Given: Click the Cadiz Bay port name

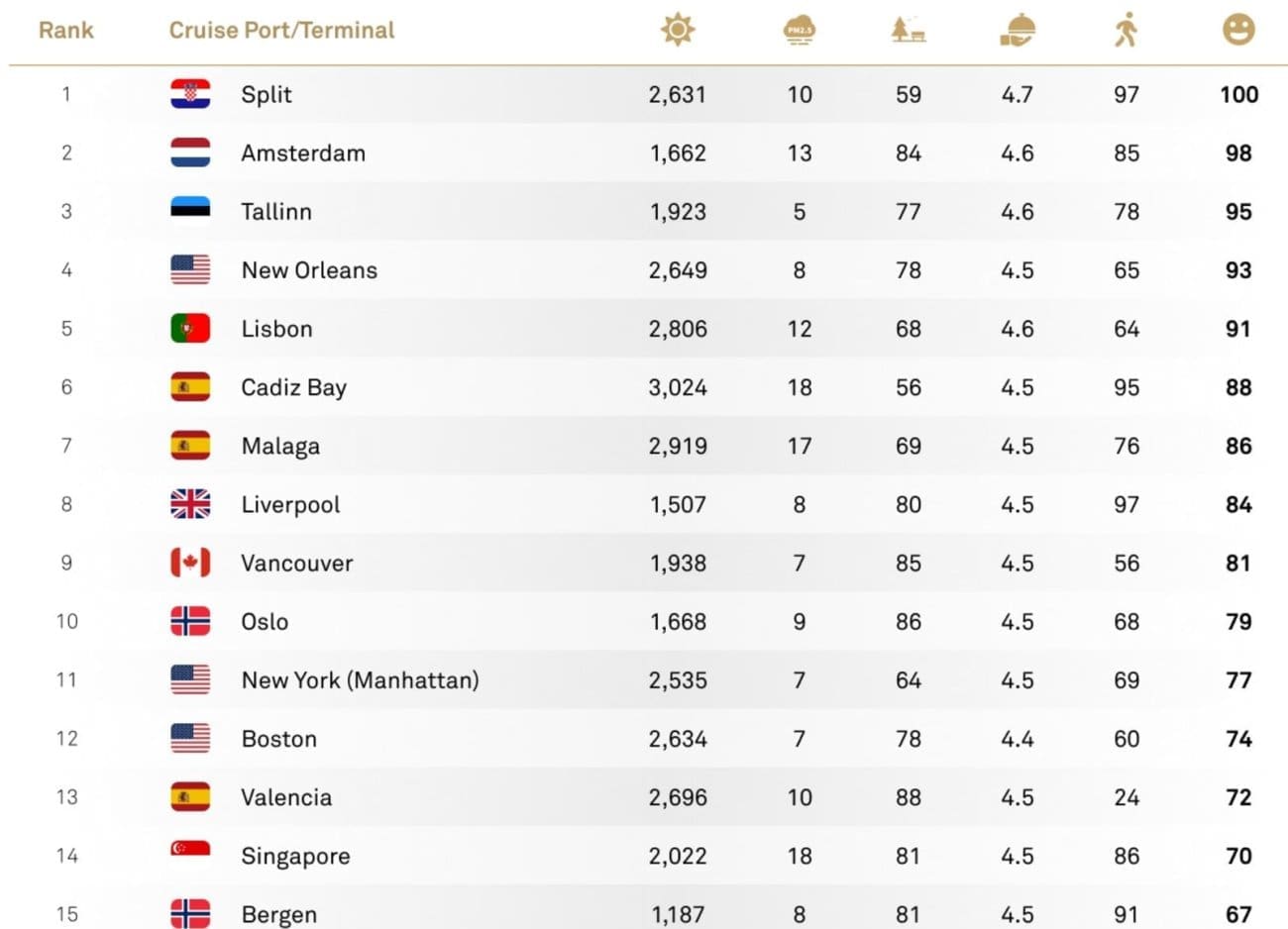Looking at the screenshot, I should [293, 387].
